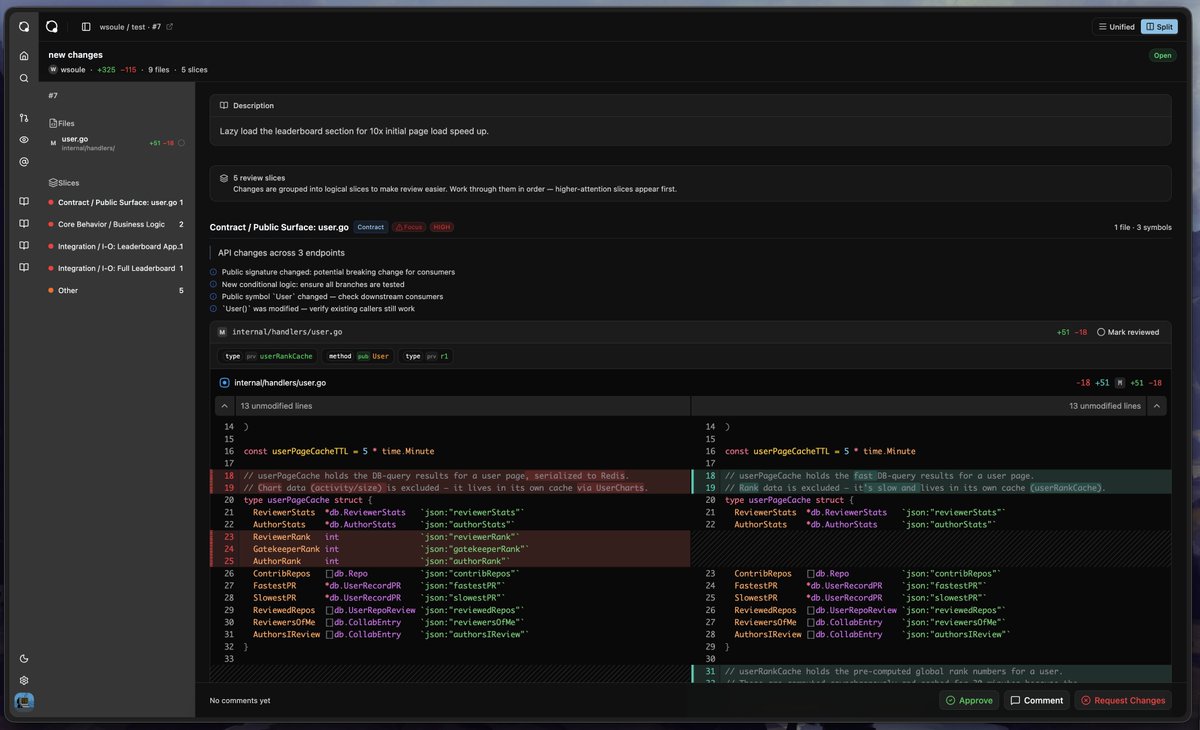Toggle reviewed circle for user.go in sidebar
This screenshot has width=1200, height=730.
(181, 143)
